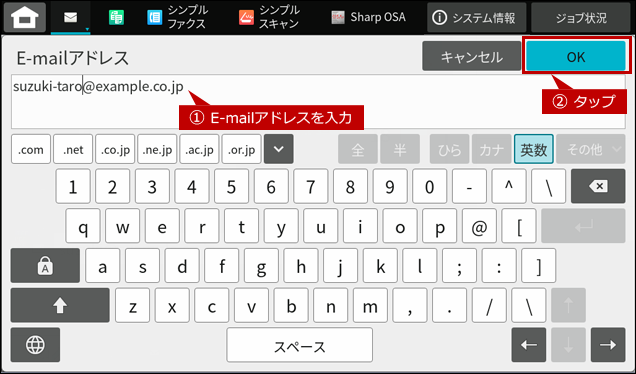Image resolution: width=636 pixels, height=374 pixels.
Task: Open the E-mail mode envelope icon
Action: tap(71, 17)
